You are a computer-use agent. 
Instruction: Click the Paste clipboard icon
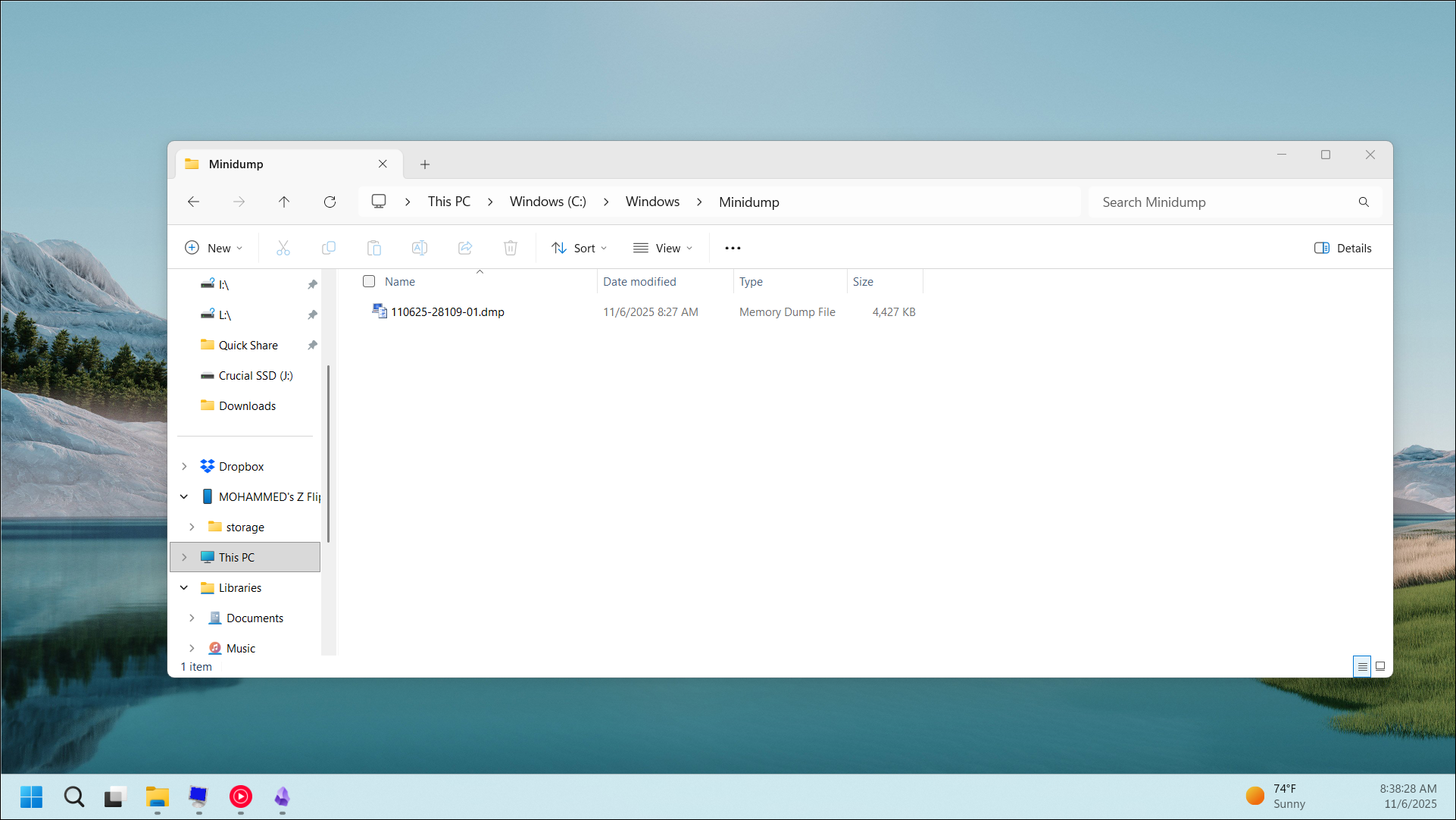point(374,248)
